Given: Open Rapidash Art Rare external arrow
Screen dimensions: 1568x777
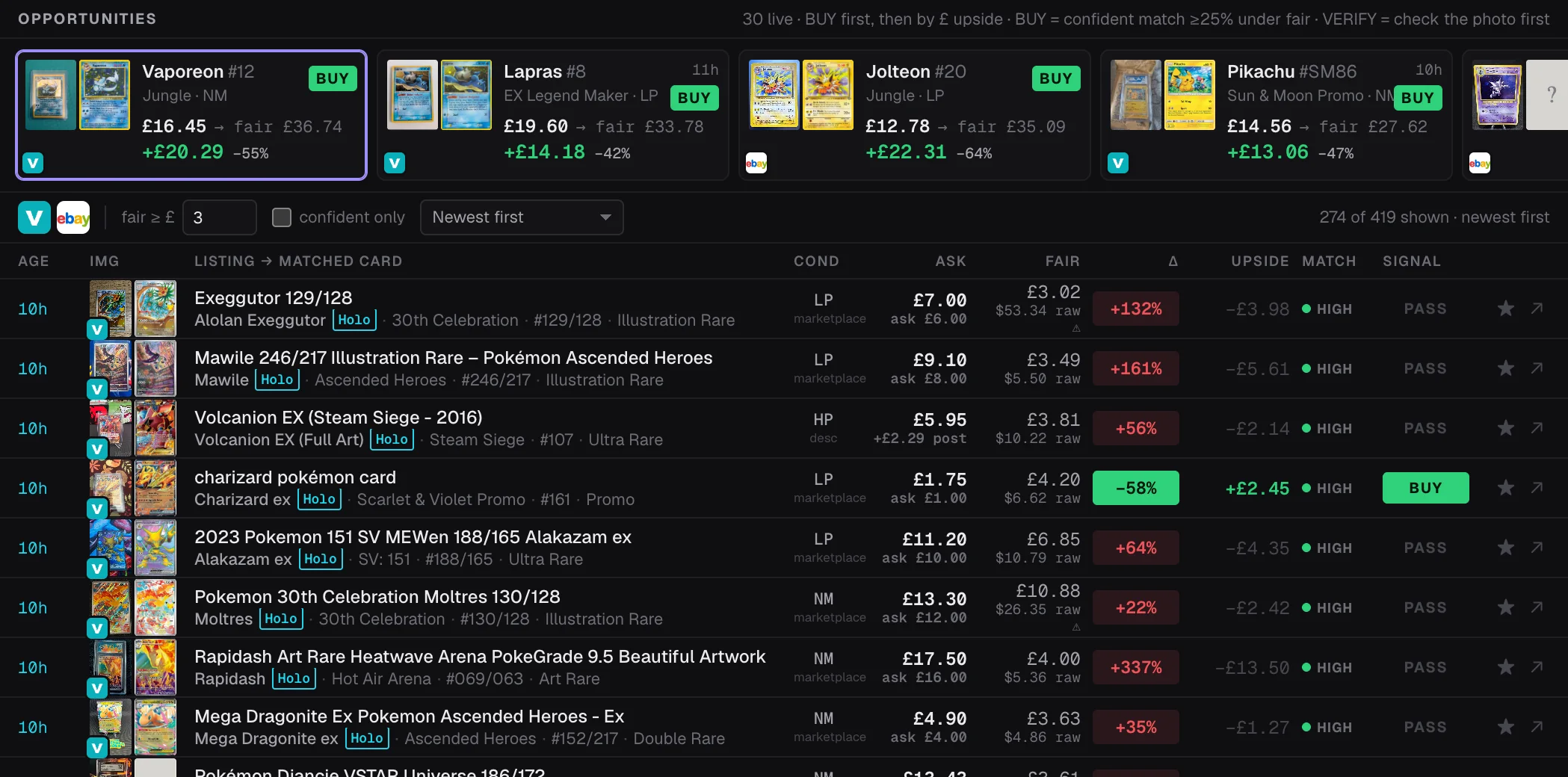Looking at the screenshot, I should 1537,666.
